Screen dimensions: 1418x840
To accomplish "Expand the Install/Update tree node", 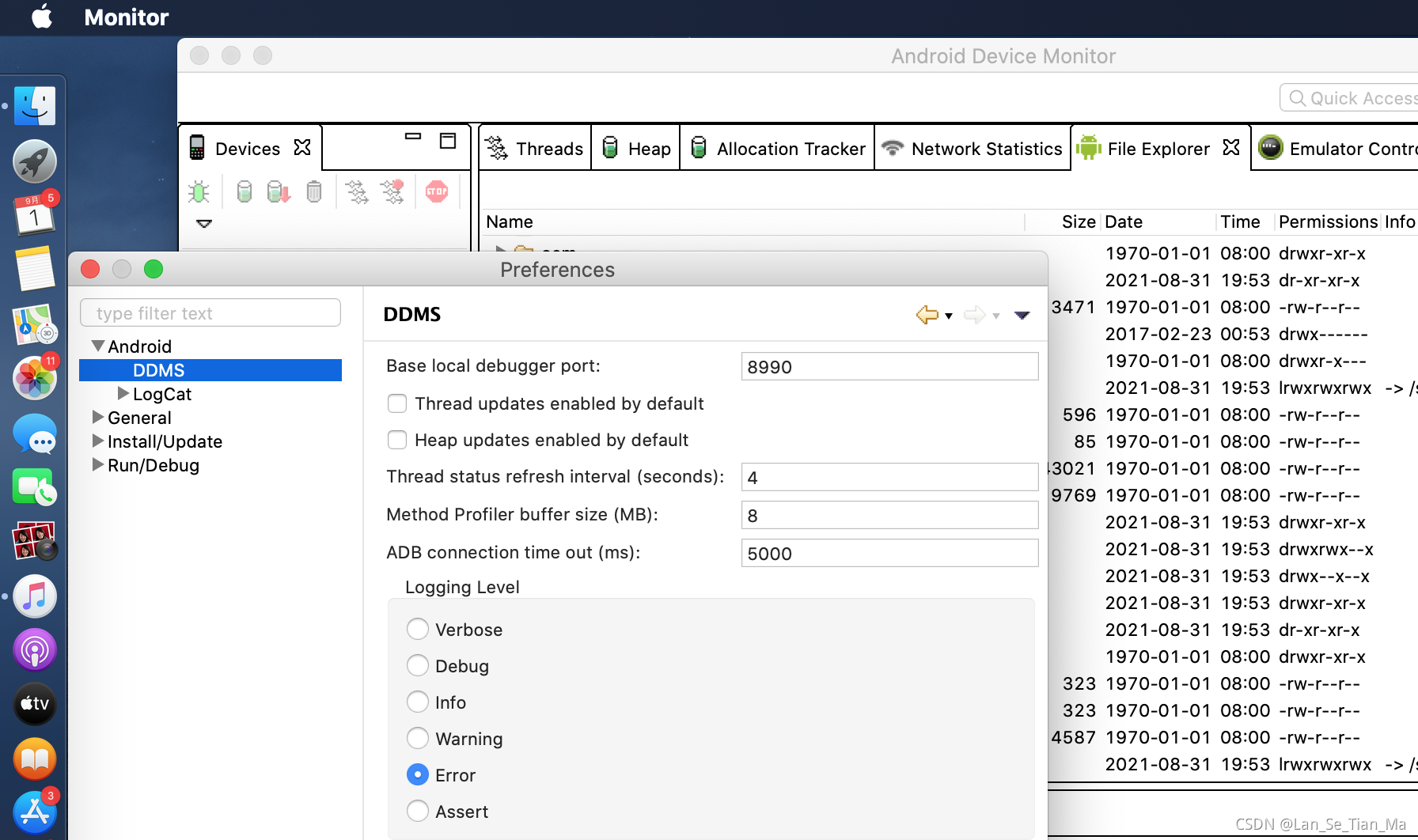I will pos(98,441).
